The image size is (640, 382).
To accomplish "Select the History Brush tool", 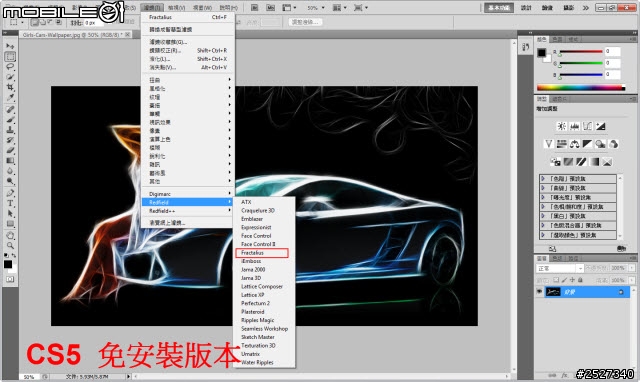I will 10,140.
